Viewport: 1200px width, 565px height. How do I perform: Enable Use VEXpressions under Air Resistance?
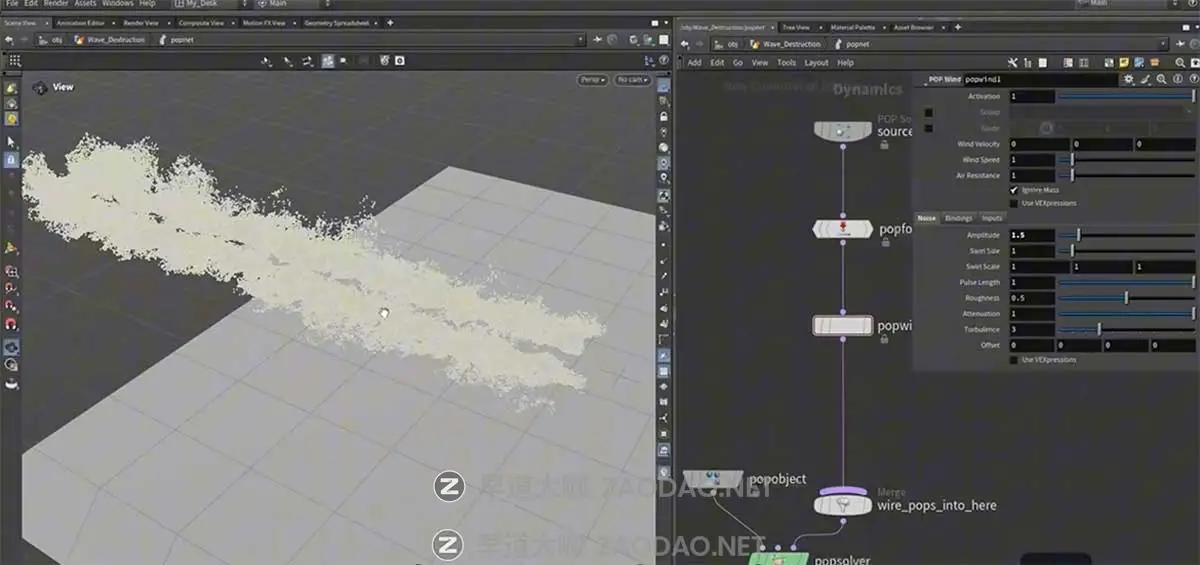pos(1014,203)
